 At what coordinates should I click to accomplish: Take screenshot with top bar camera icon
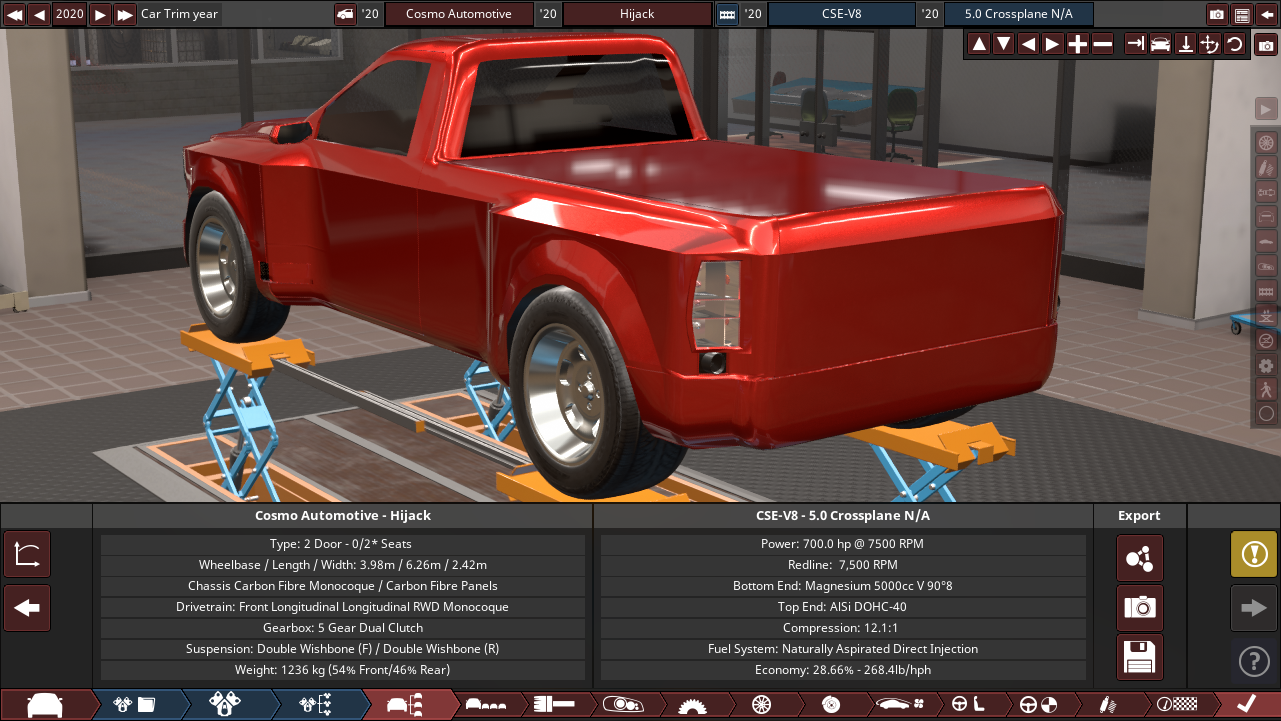pyautogui.click(x=1217, y=14)
